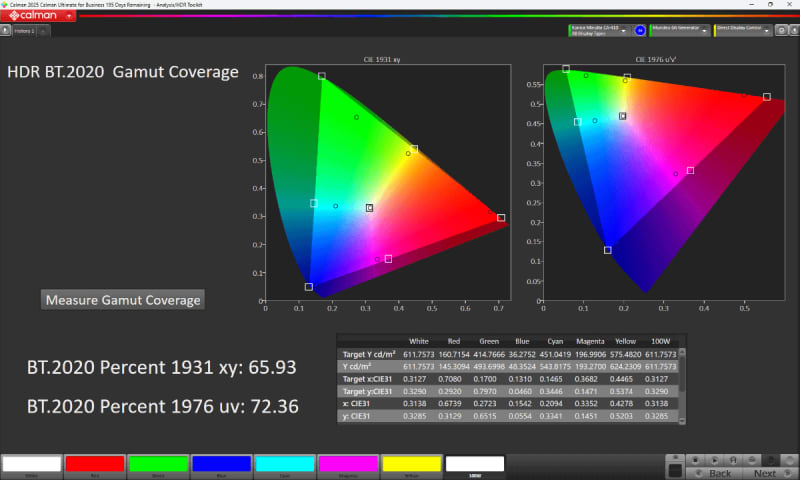Add a new history tab
This screenshot has width=800, height=480.
click(x=44, y=31)
